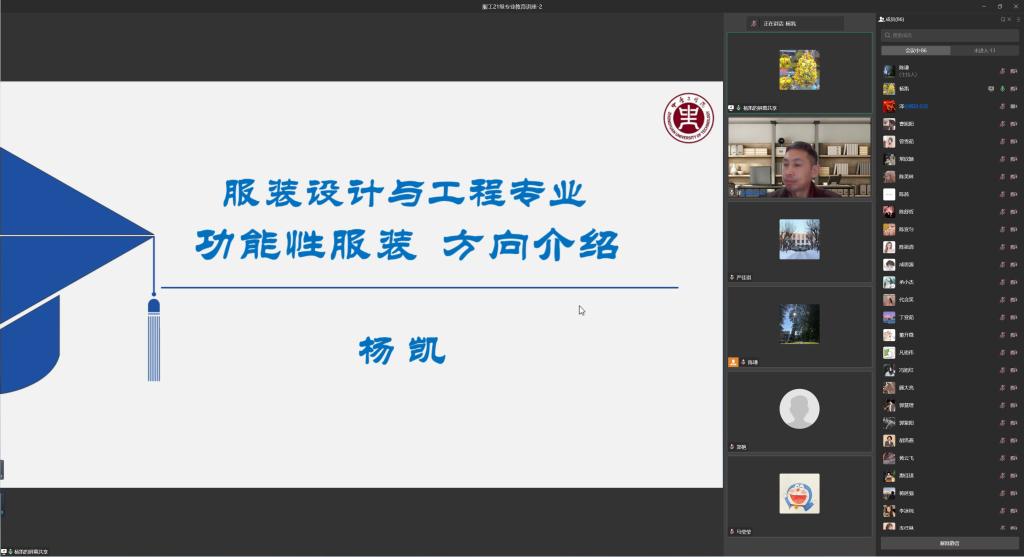Select the yellow flower avatar video tile
1024x557 pixels.
click(799, 70)
